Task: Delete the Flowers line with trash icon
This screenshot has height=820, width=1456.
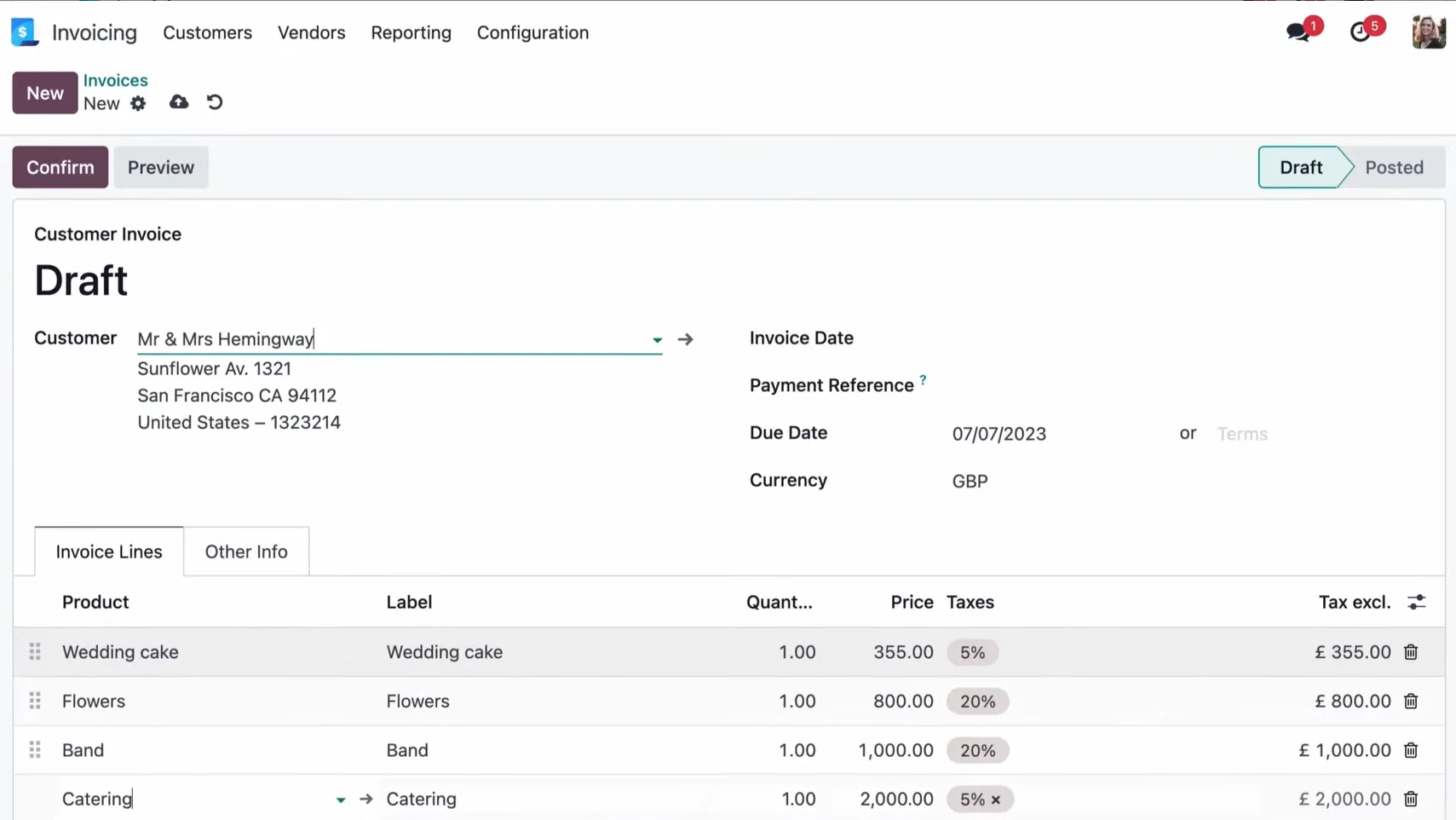Action: tap(1411, 702)
